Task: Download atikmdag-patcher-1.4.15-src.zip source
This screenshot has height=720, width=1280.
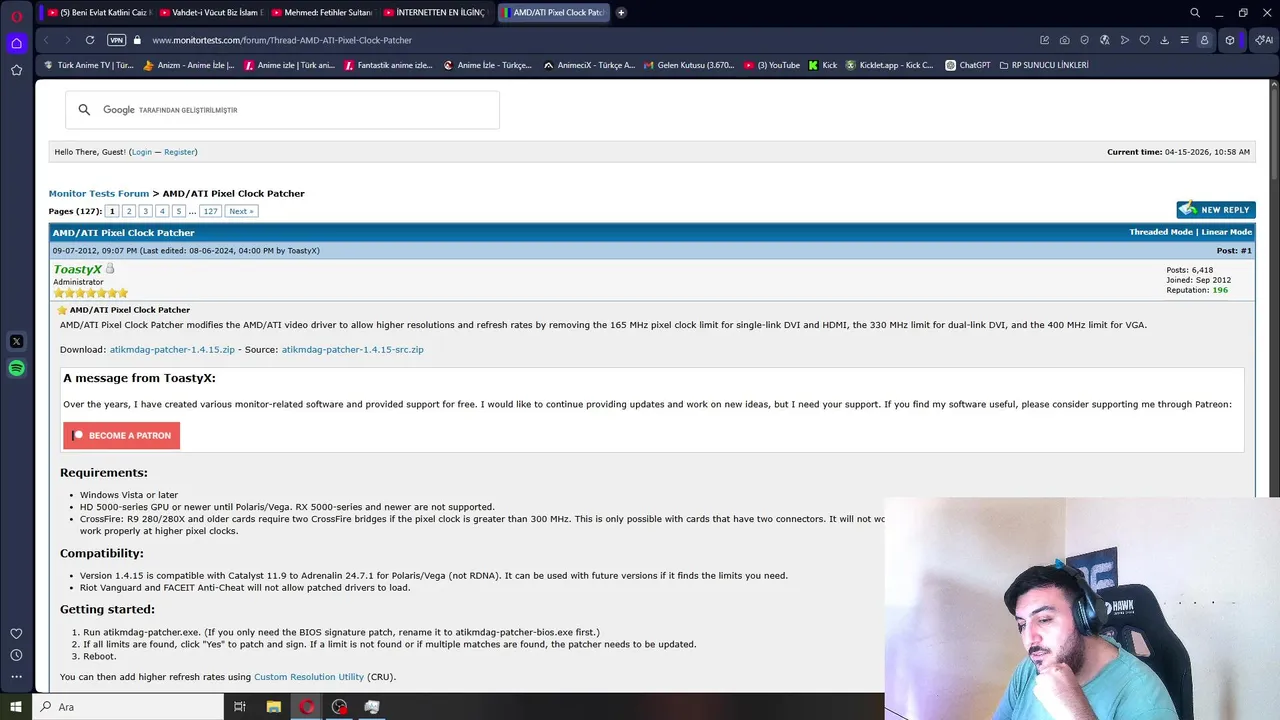Action: click(x=352, y=350)
